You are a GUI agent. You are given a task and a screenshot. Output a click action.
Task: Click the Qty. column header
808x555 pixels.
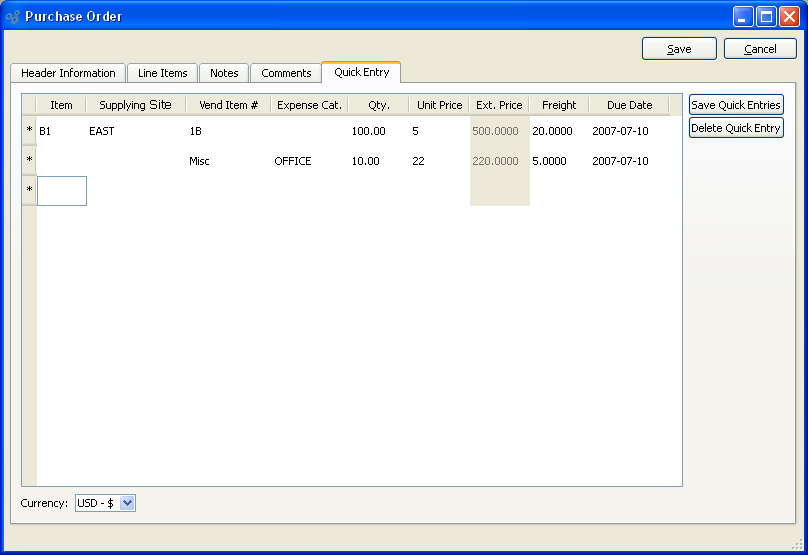[x=379, y=105]
